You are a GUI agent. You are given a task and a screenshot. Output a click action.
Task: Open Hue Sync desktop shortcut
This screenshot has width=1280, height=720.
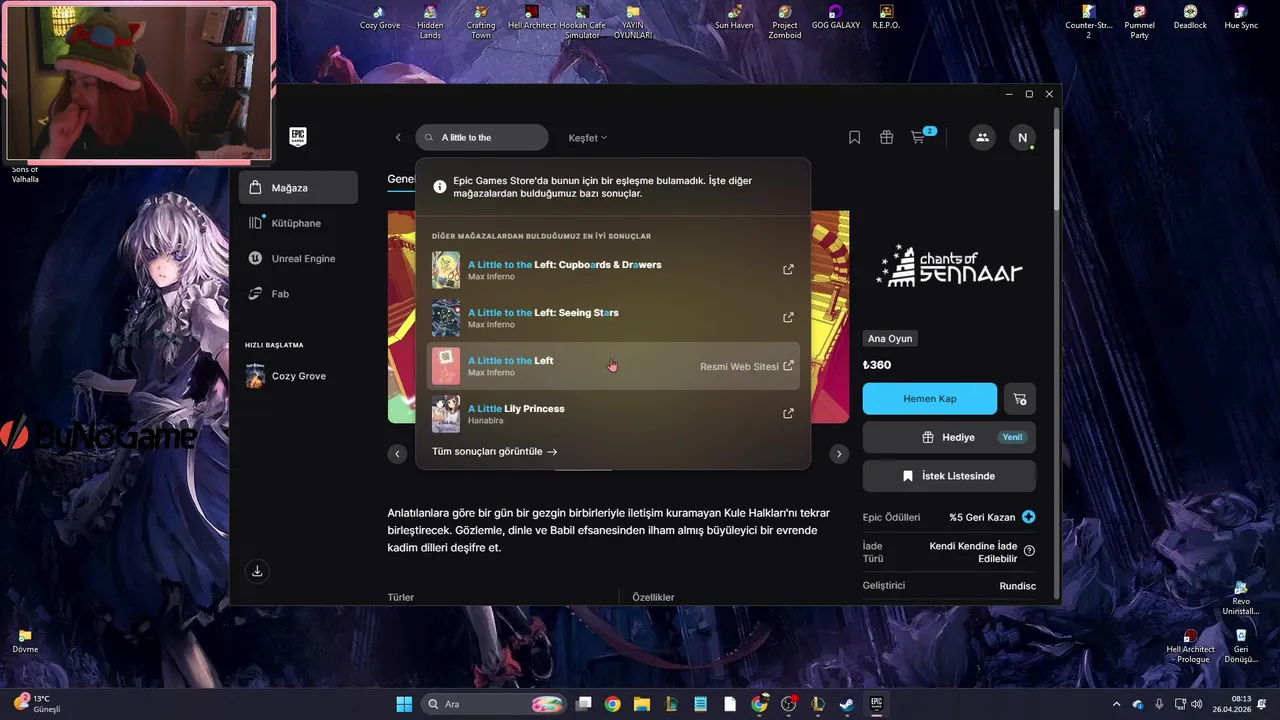(x=1241, y=17)
